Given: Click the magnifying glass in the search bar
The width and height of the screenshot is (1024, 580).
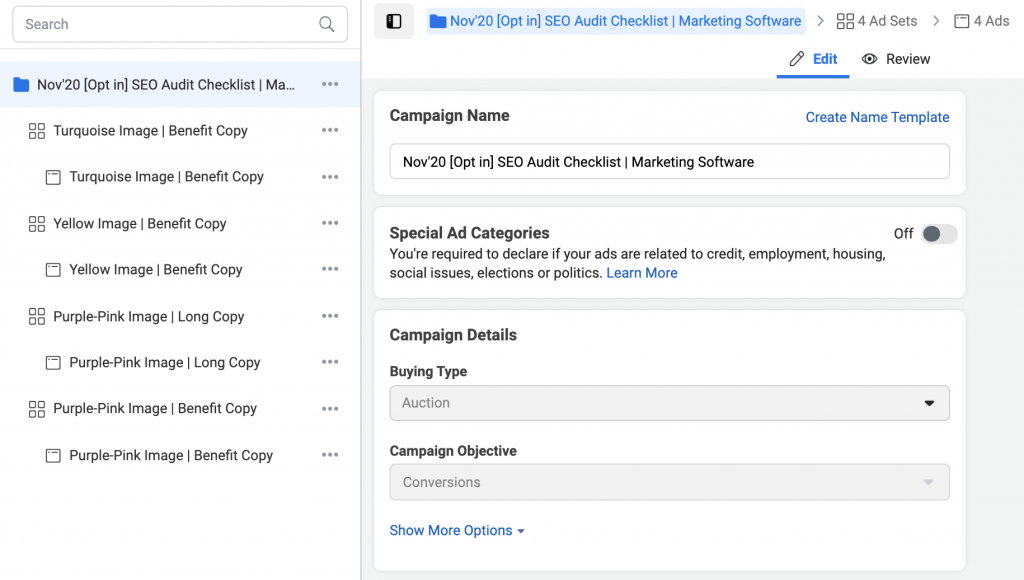Looking at the screenshot, I should 326,23.
